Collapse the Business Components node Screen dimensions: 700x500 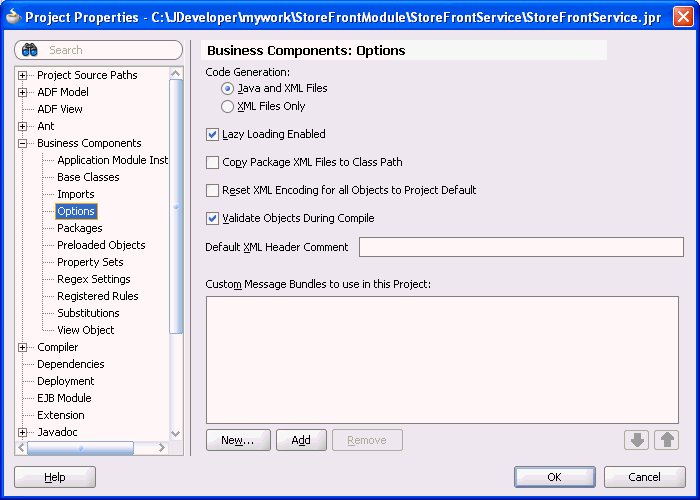point(22,143)
